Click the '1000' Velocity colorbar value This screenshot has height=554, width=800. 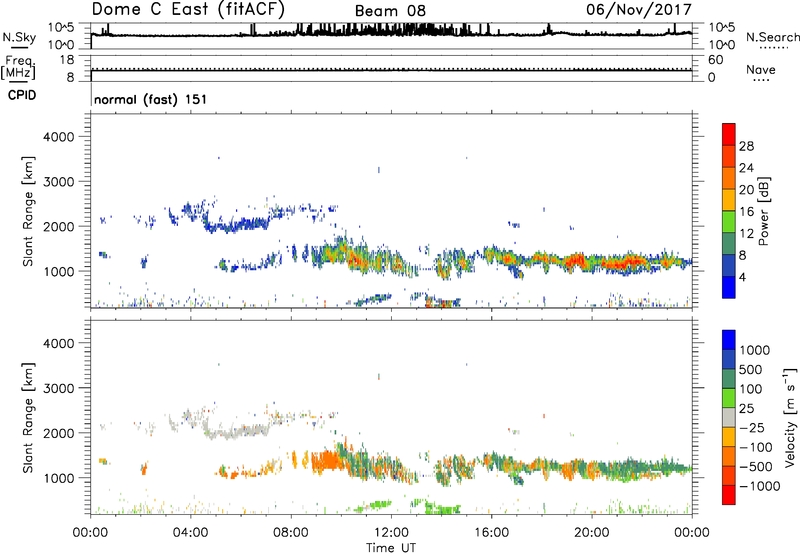pyautogui.click(x=755, y=350)
